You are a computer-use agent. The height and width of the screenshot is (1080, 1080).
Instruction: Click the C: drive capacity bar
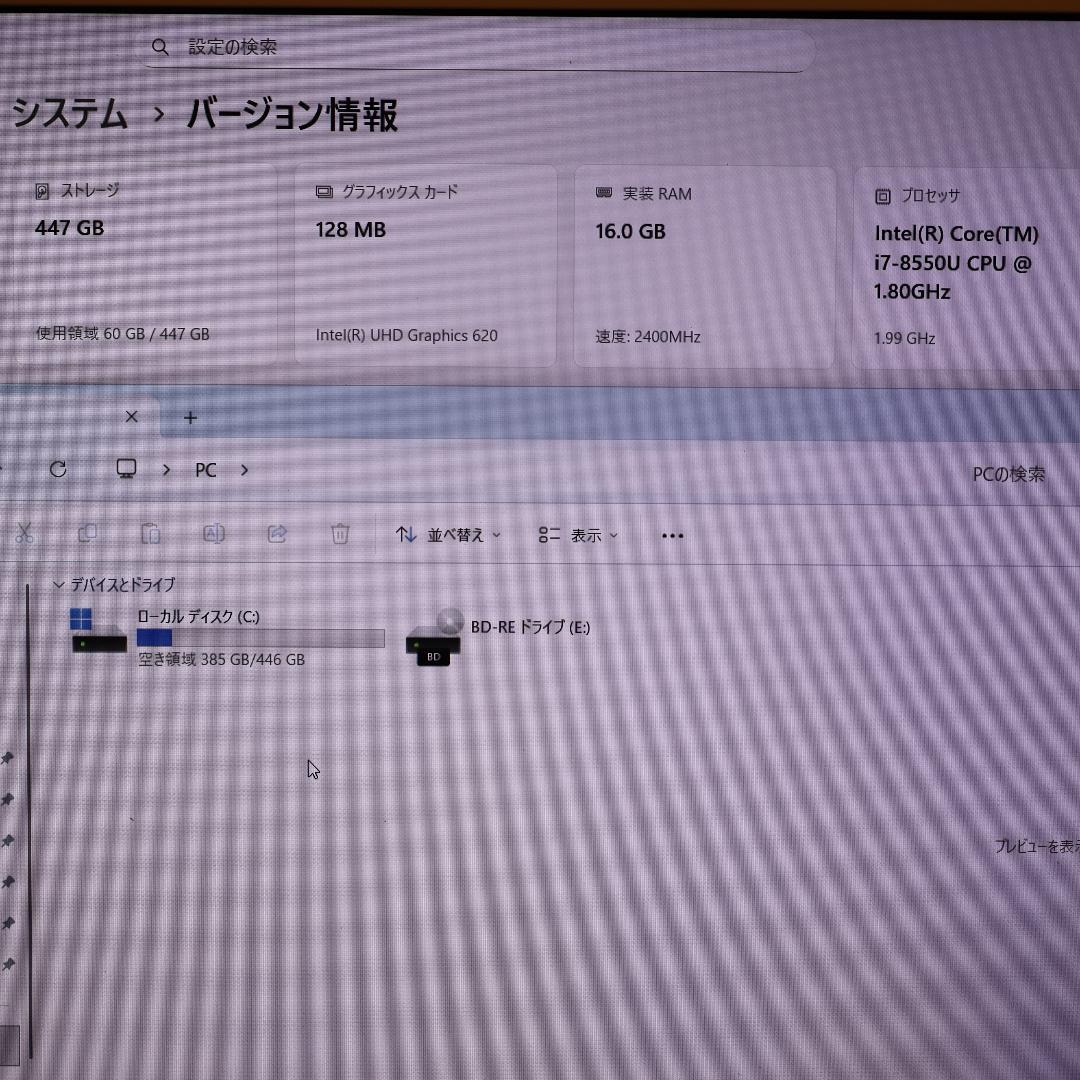pos(260,638)
